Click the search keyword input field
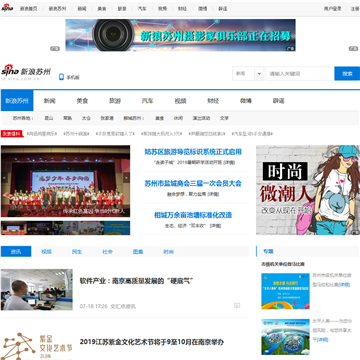 tap(300, 74)
